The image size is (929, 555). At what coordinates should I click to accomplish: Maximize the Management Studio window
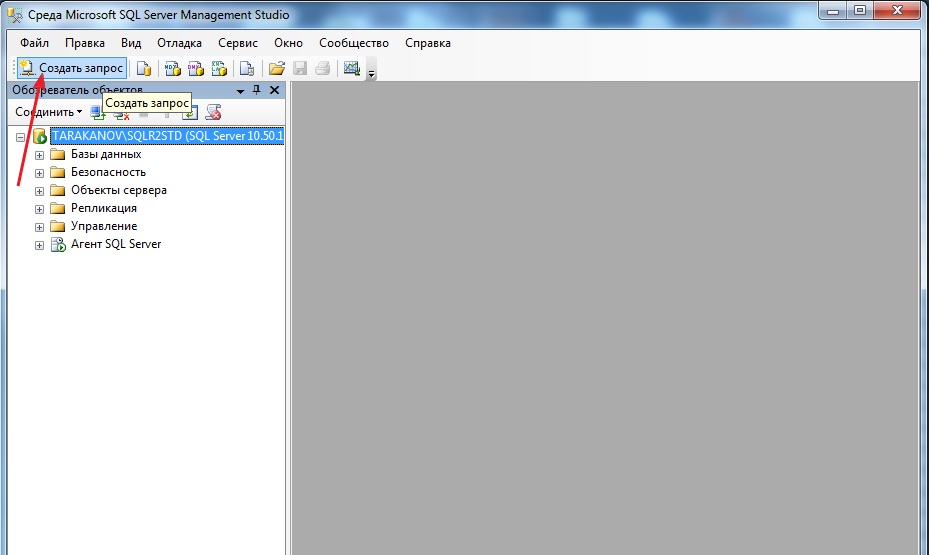(x=860, y=11)
